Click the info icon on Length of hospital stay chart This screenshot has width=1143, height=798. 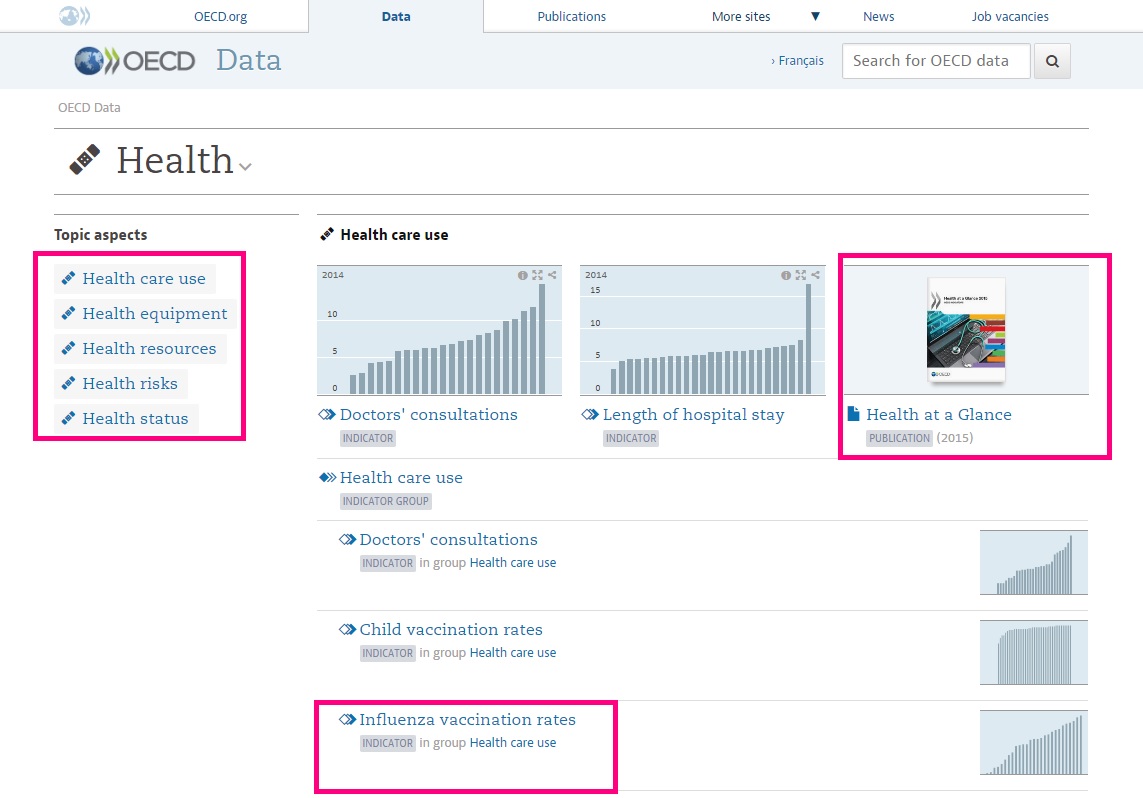click(x=786, y=275)
